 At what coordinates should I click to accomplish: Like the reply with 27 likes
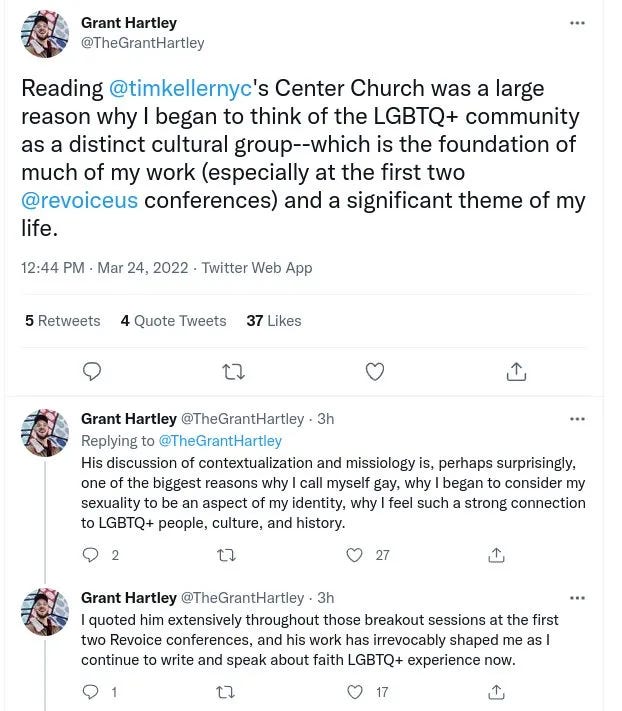[x=355, y=555]
